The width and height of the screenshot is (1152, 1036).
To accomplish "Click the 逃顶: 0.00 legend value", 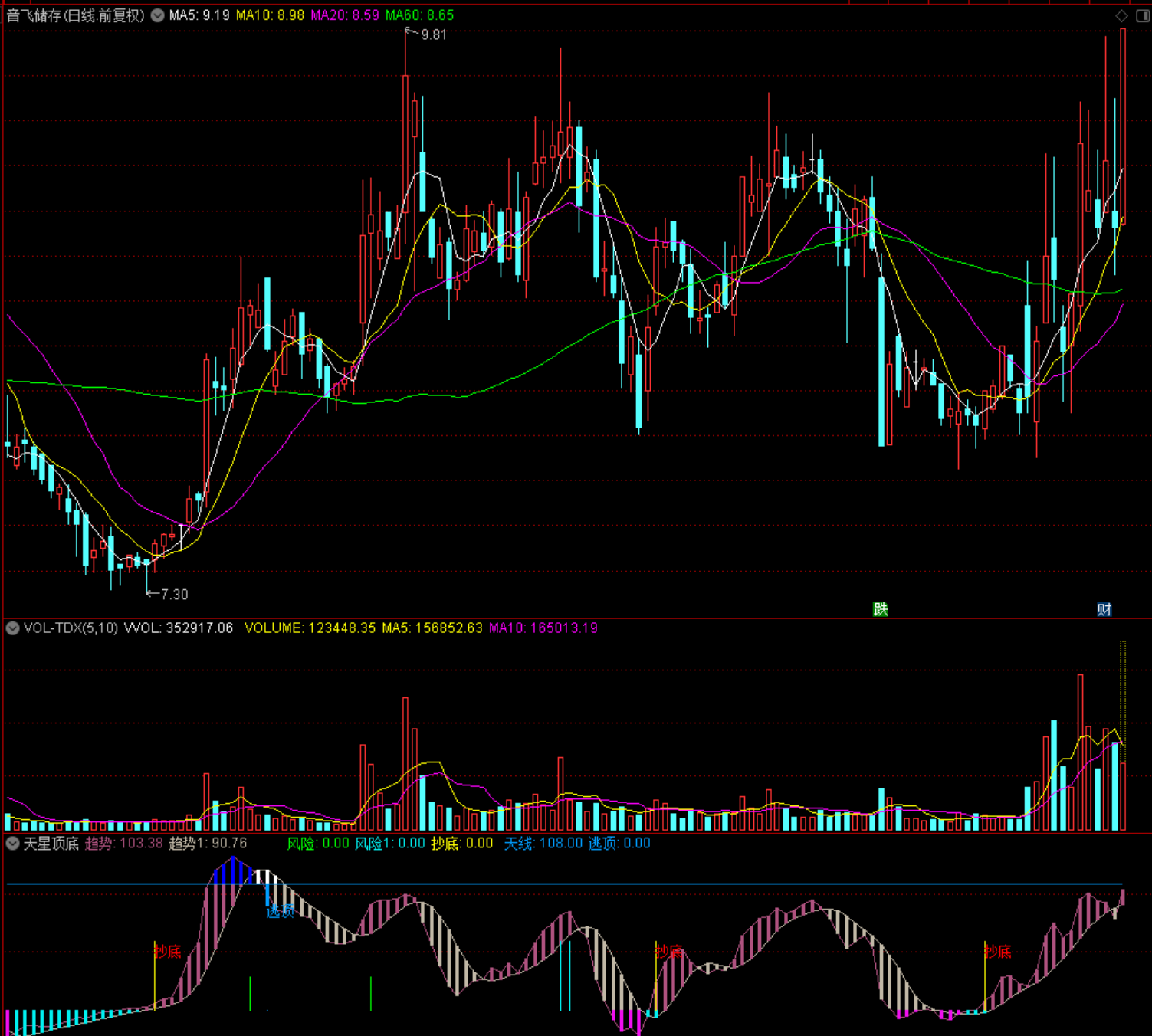I will (x=619, y=844).
